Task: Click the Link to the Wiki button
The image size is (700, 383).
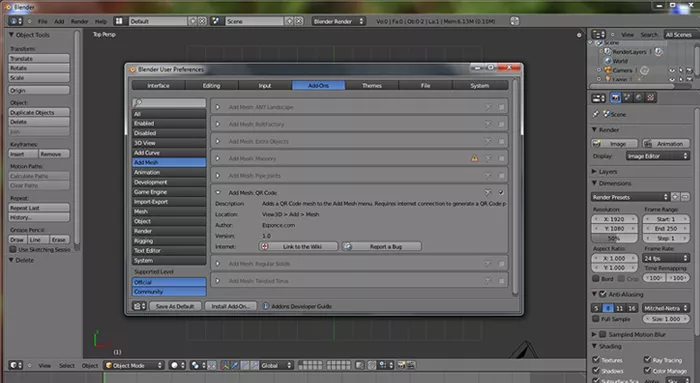Action: pyautogui.click(x=298, y=246)
